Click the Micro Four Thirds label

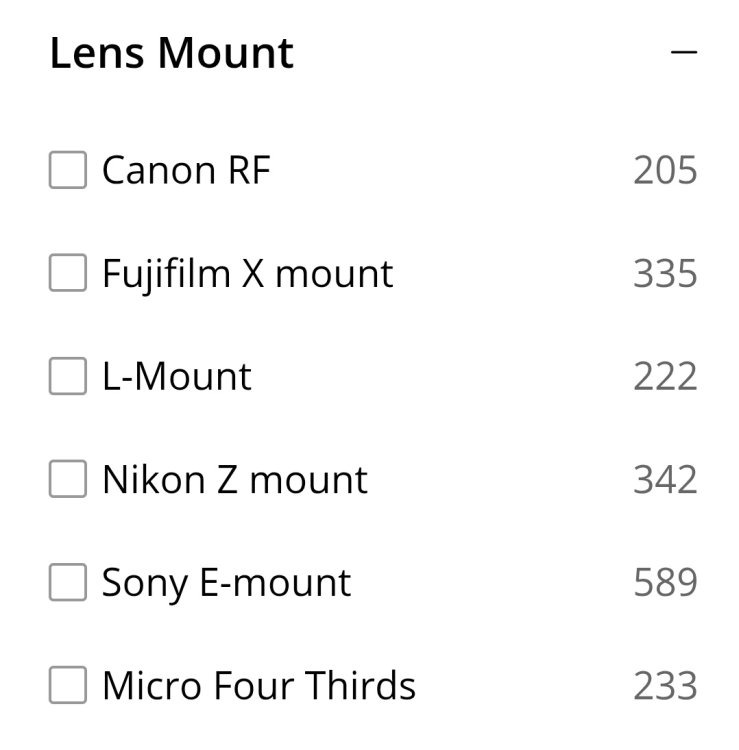click(259, 686)
